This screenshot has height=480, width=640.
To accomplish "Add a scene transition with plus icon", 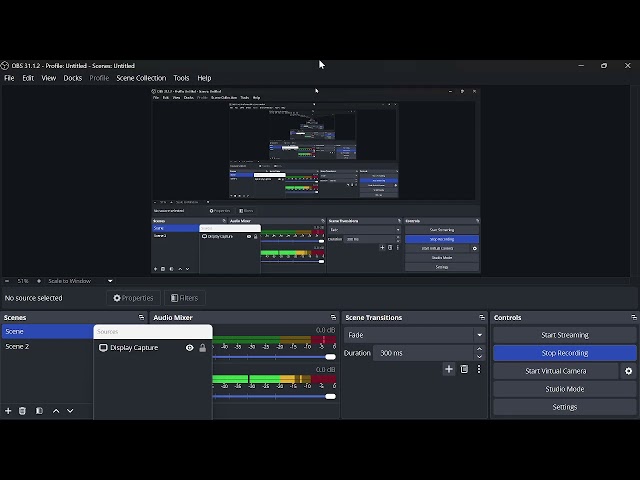I will click(449, 369).
